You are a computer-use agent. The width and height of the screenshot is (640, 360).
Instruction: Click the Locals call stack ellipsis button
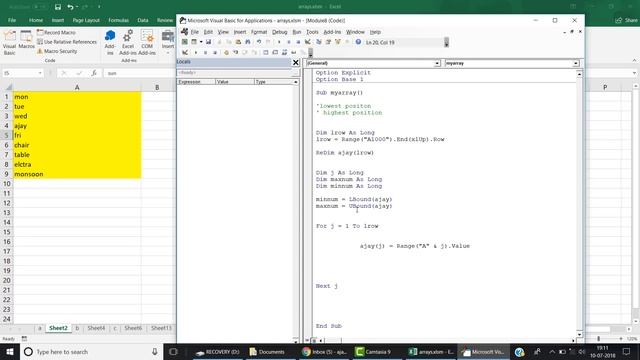point(296,72)
